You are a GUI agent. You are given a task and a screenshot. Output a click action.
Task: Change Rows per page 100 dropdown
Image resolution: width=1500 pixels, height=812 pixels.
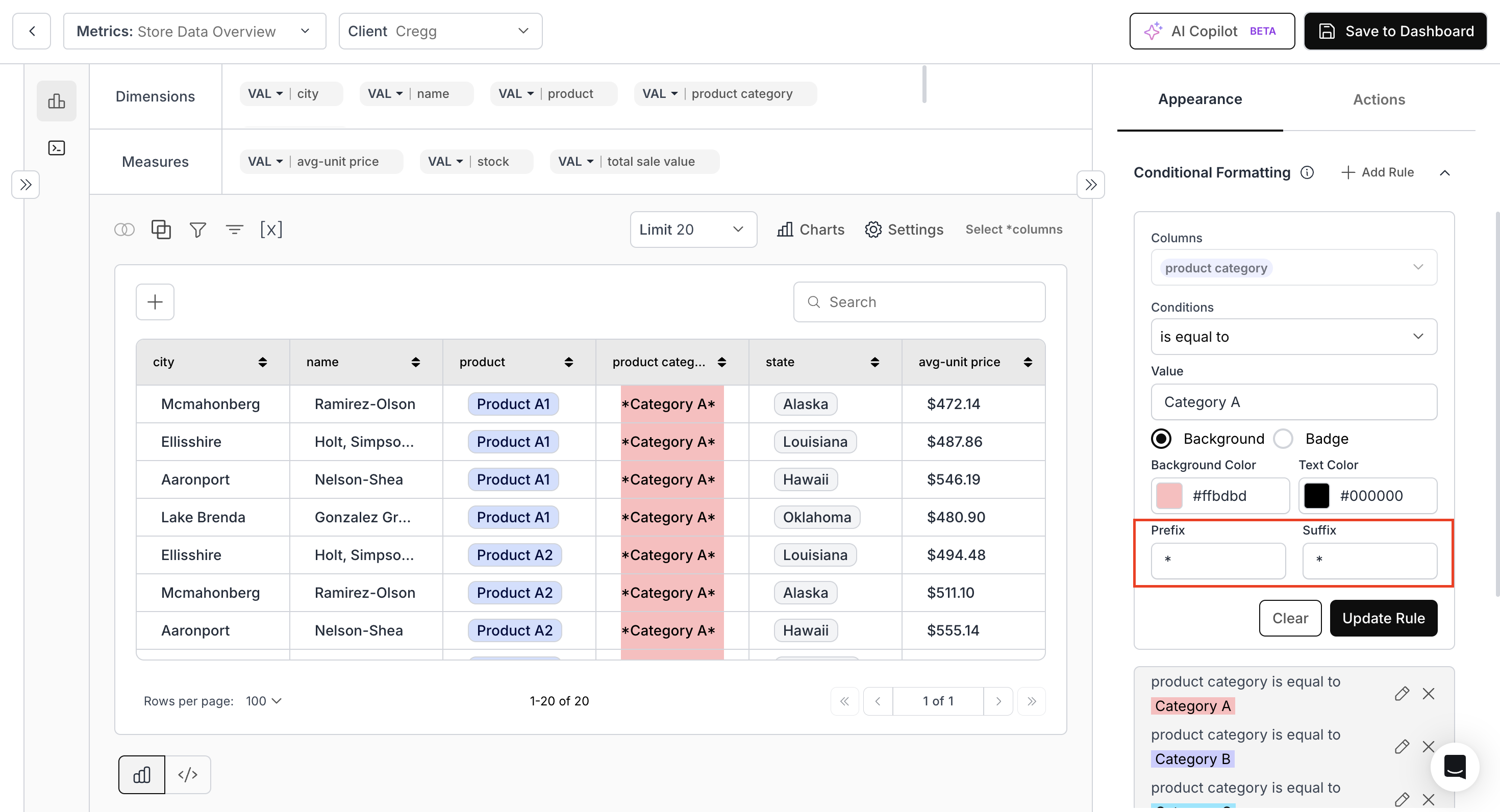tap(264, 701)
